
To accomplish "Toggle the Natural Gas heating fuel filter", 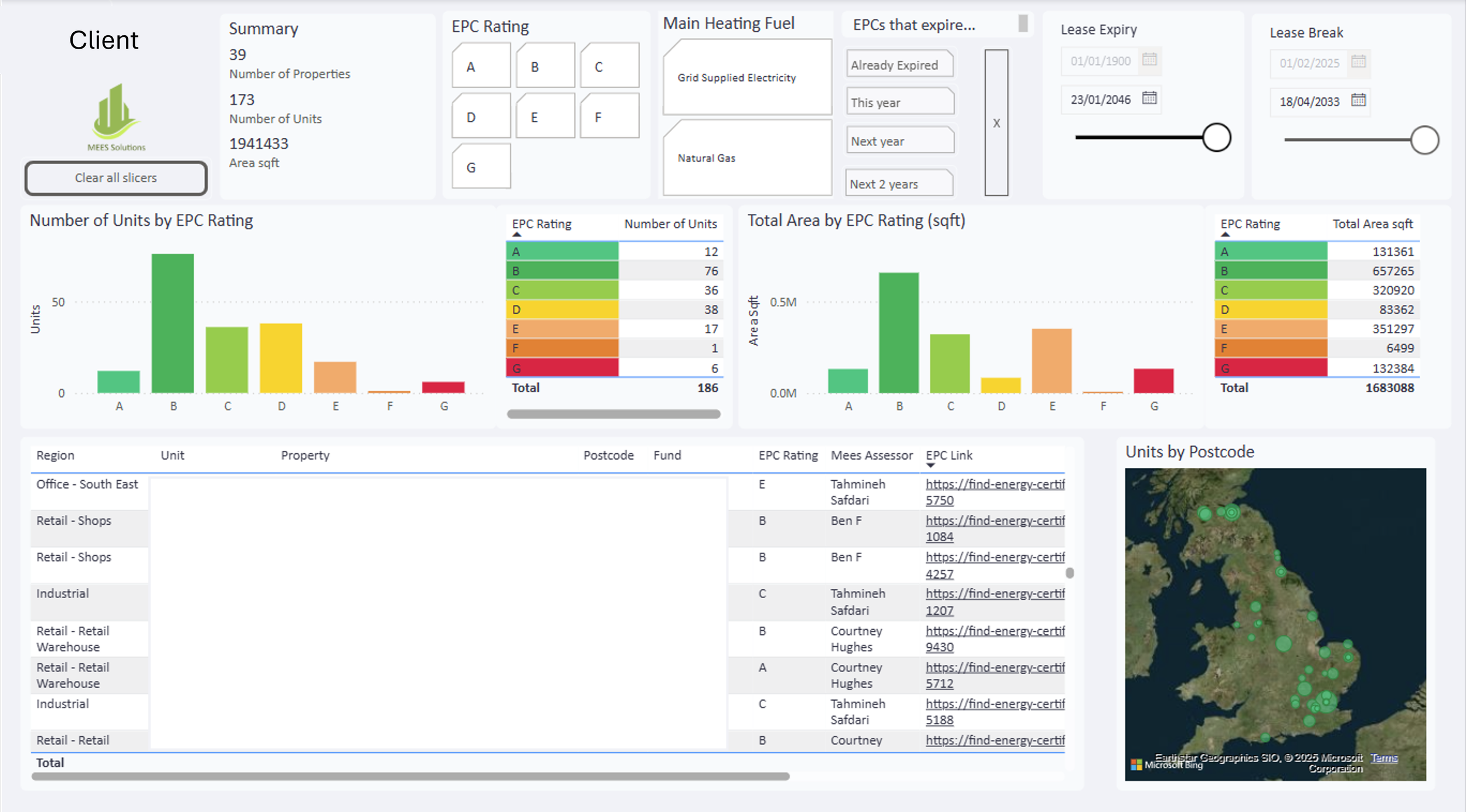I will (747, 157).
